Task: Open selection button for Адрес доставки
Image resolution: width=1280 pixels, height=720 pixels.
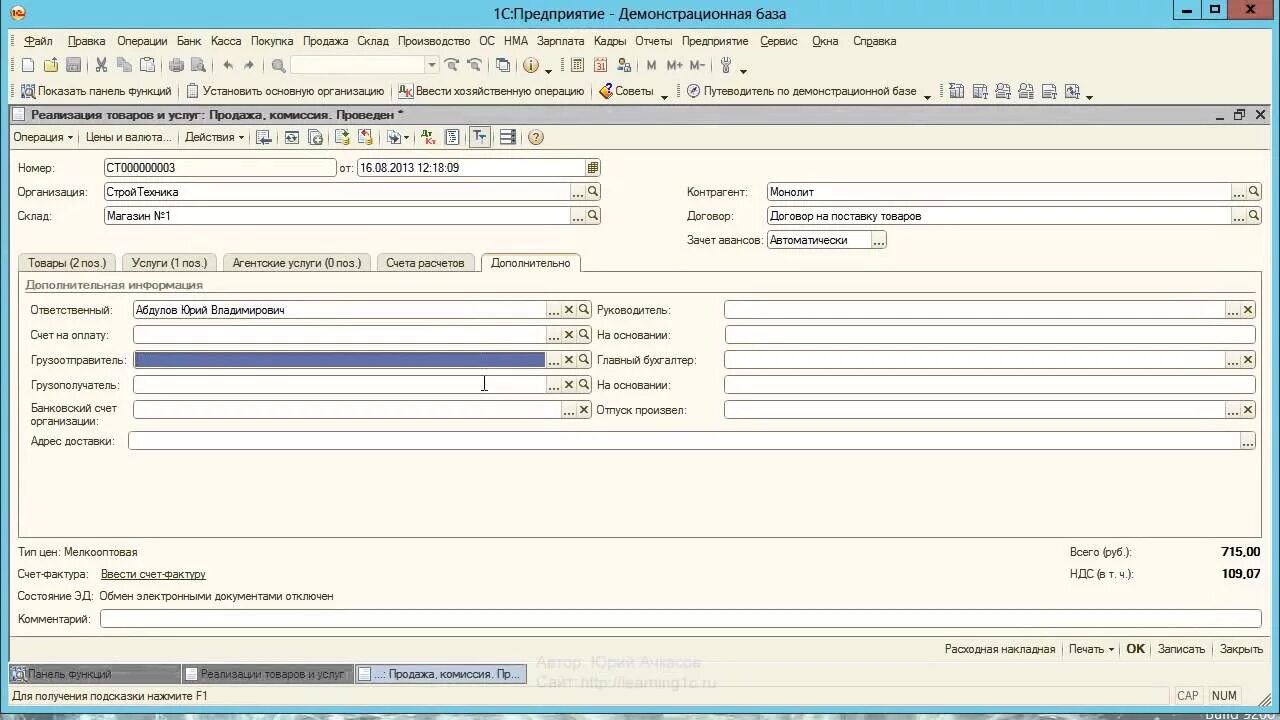Action: [x=1247, y=441]
